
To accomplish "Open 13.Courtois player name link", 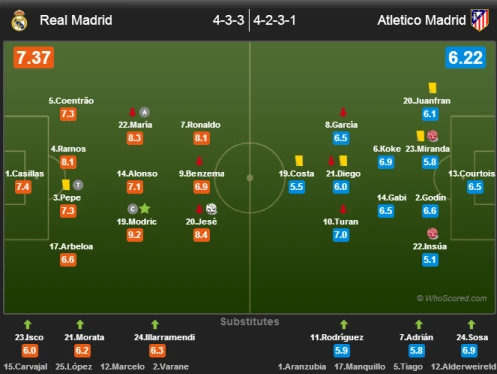I will point(471,174).
